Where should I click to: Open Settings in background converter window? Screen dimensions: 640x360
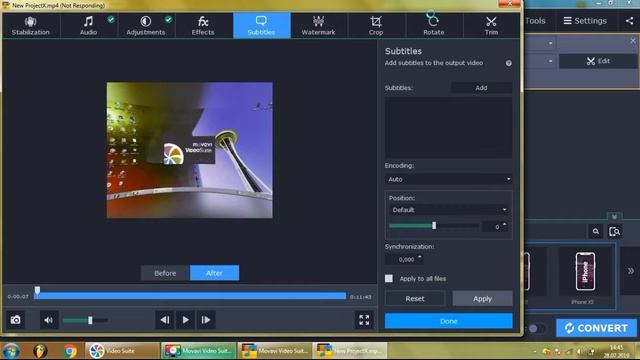(x=585, y=20)
